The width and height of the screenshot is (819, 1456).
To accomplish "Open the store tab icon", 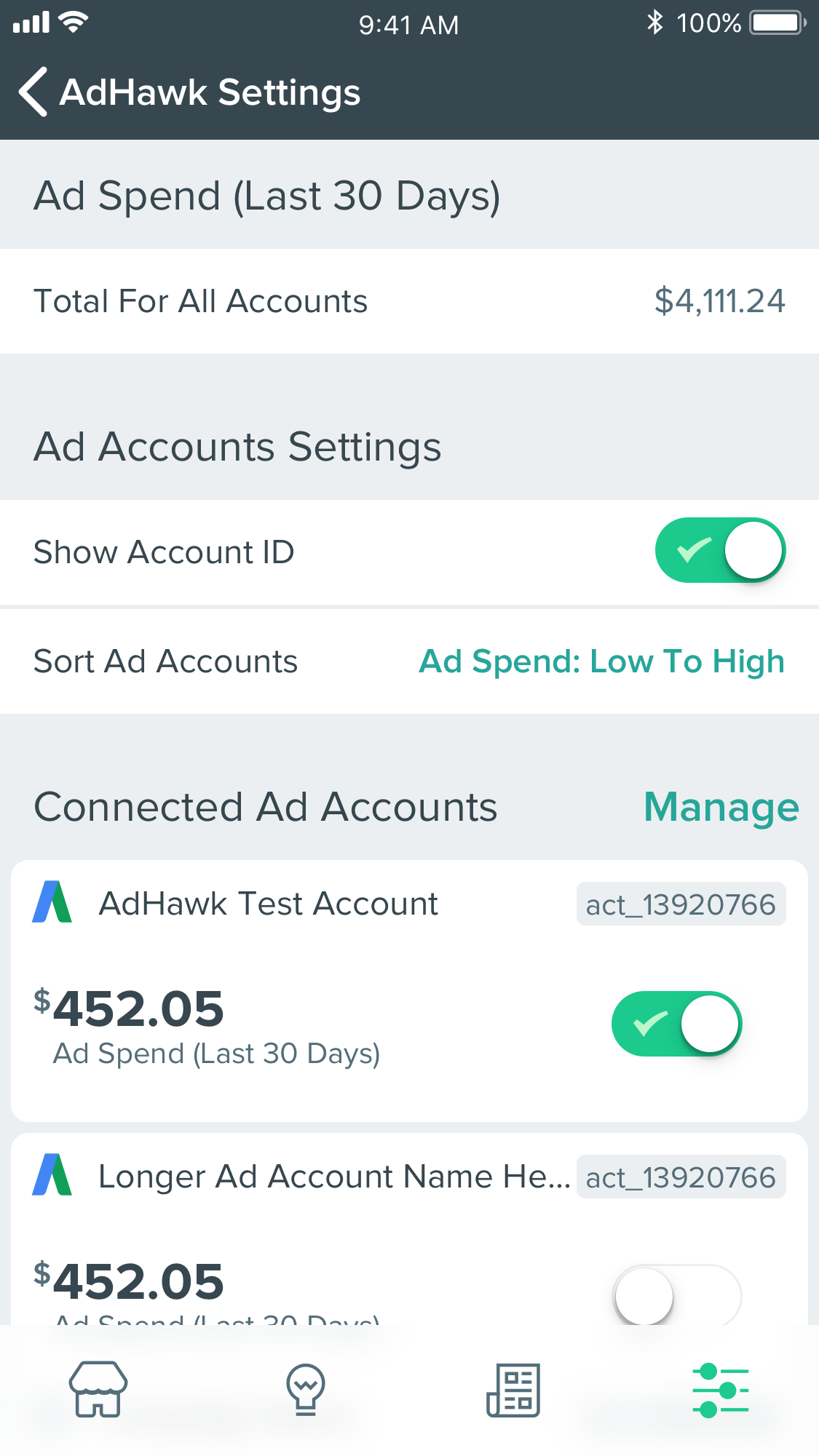I will (98, 1388).
